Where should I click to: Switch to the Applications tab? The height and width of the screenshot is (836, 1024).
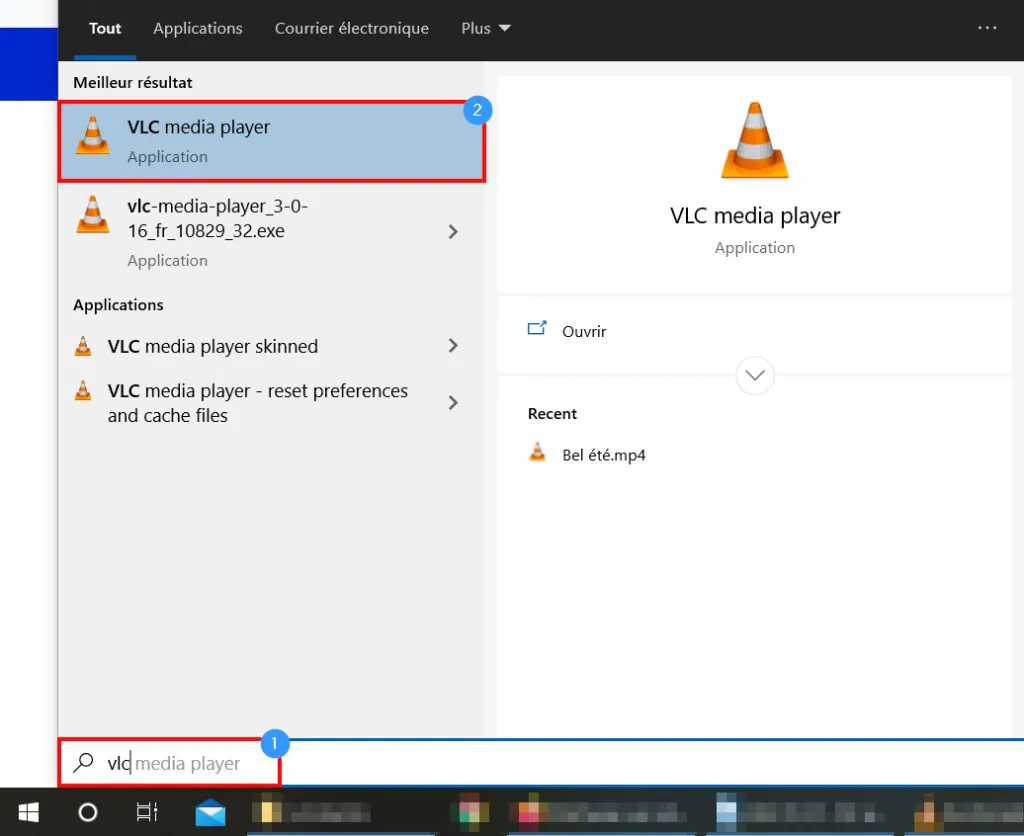(198, 29)
